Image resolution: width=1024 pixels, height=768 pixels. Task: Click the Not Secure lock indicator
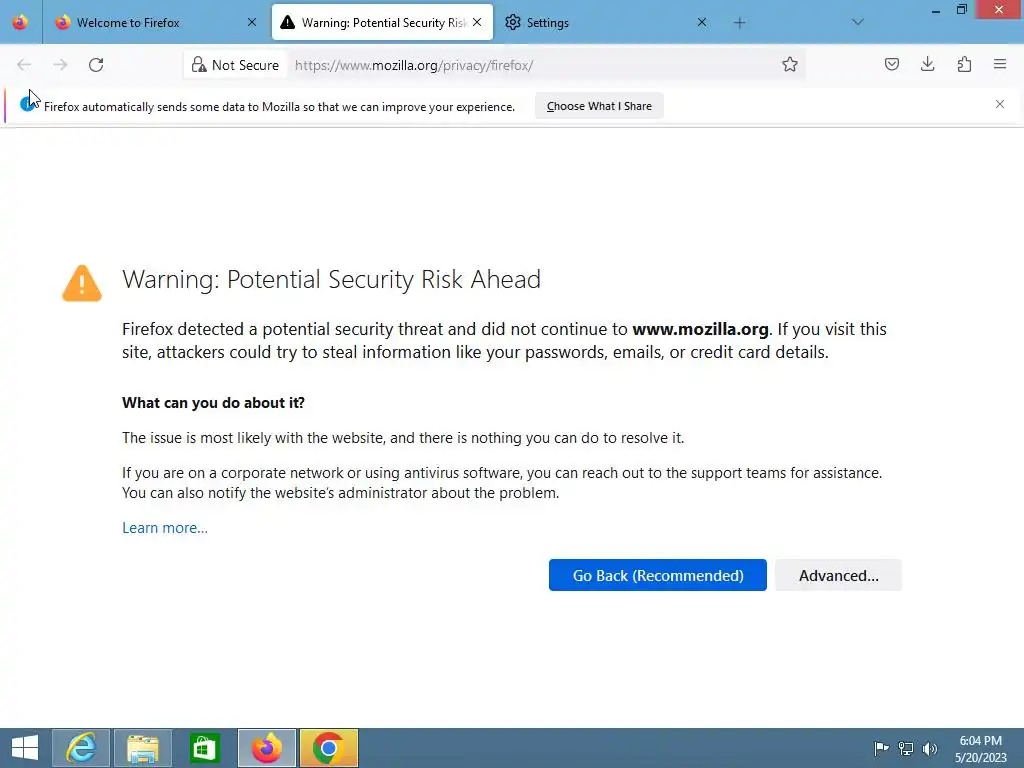click(x=235, y=65)
